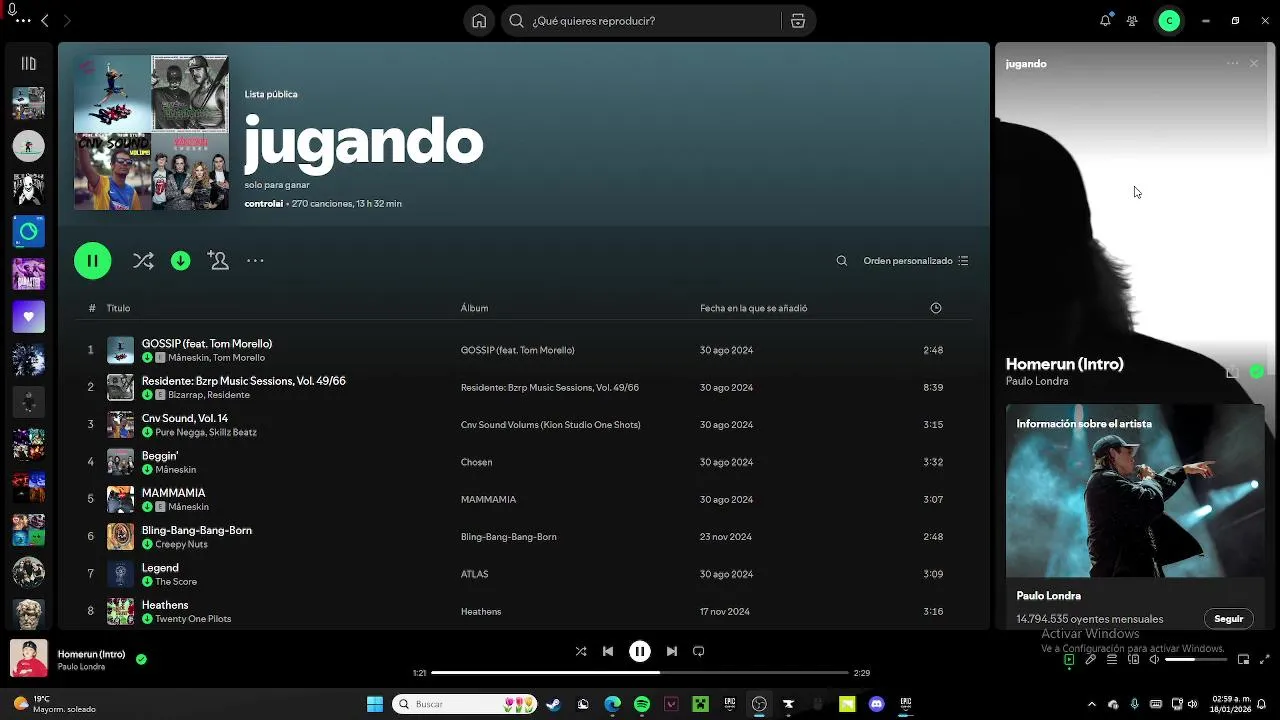Open the ATLAS album link
This screenshot has width=1280, height=720.
[x=474, y=574]
